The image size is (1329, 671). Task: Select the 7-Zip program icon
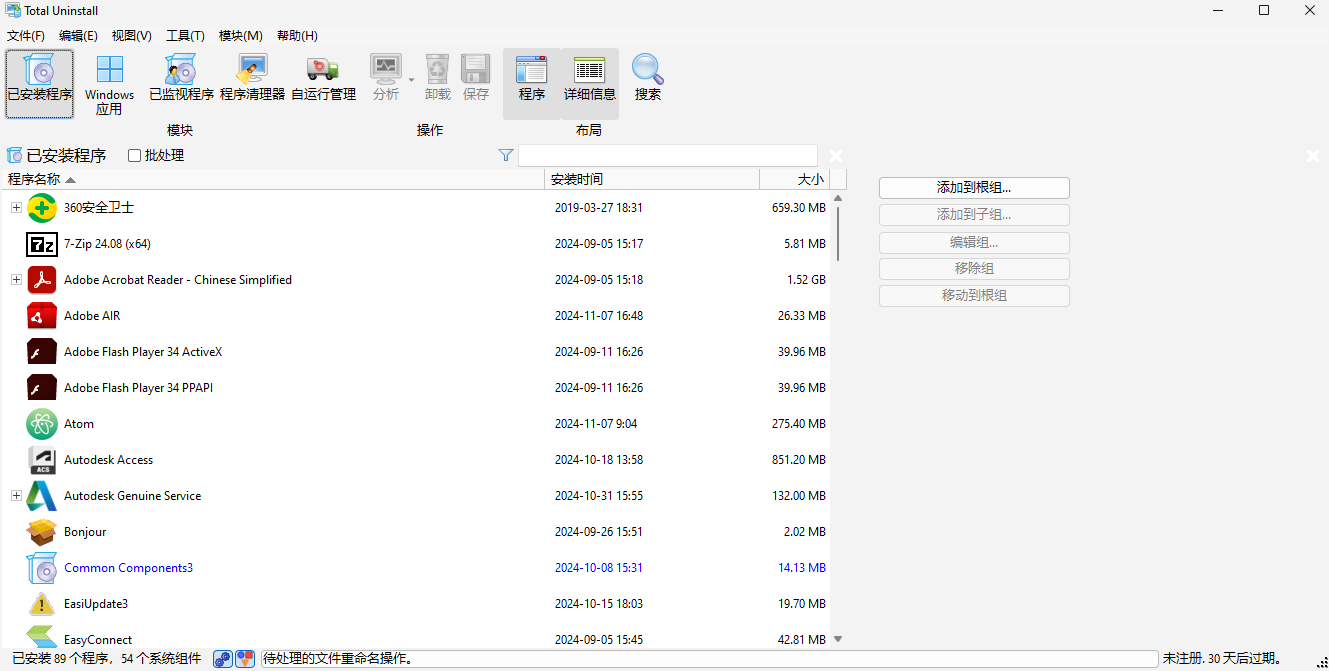(x=42, y=244)
